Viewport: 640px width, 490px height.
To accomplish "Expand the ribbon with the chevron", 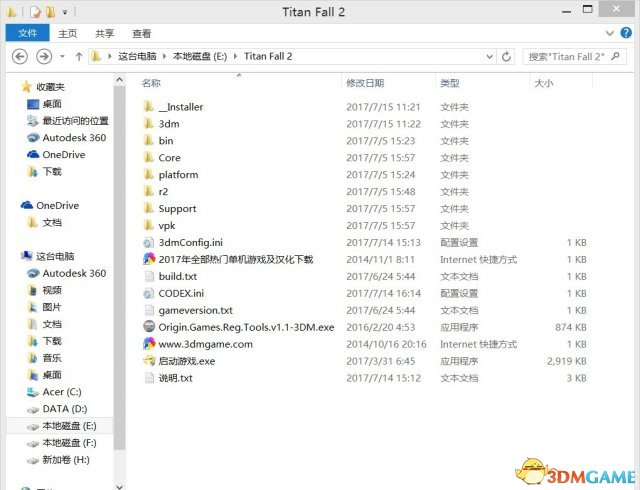I will 610,33.
